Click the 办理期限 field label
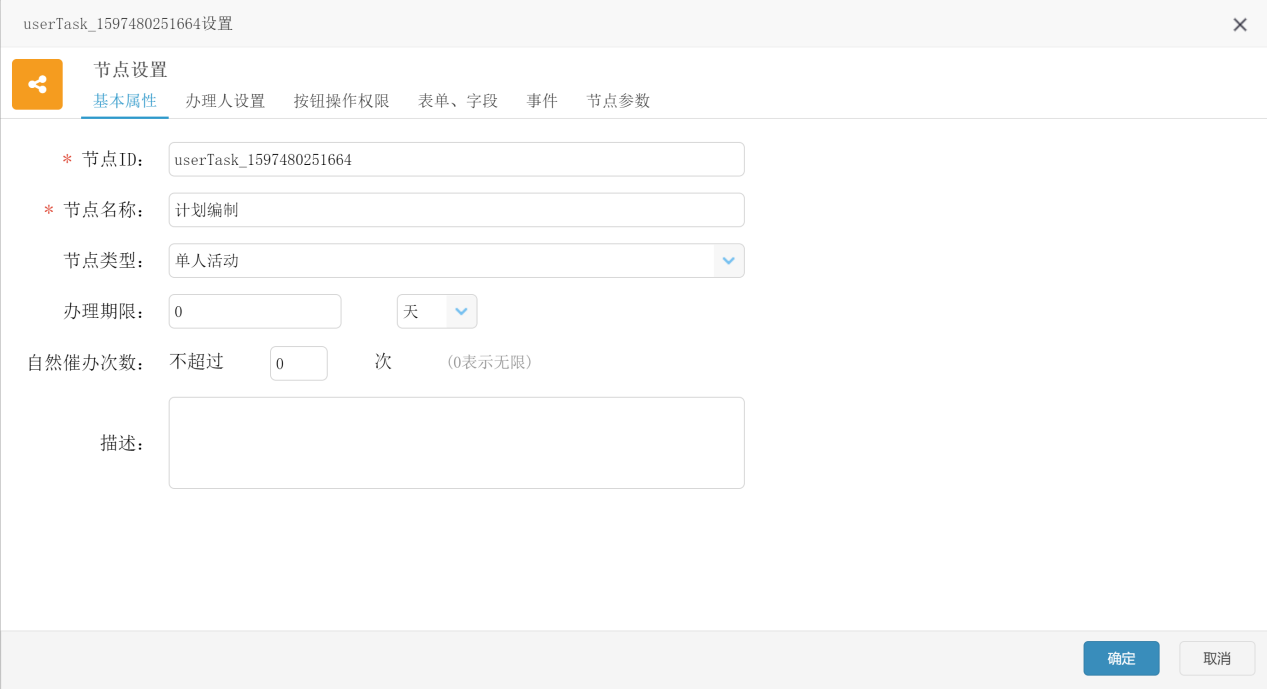Viewport: 1267px width, 689px height. click(x=104, y=311)
